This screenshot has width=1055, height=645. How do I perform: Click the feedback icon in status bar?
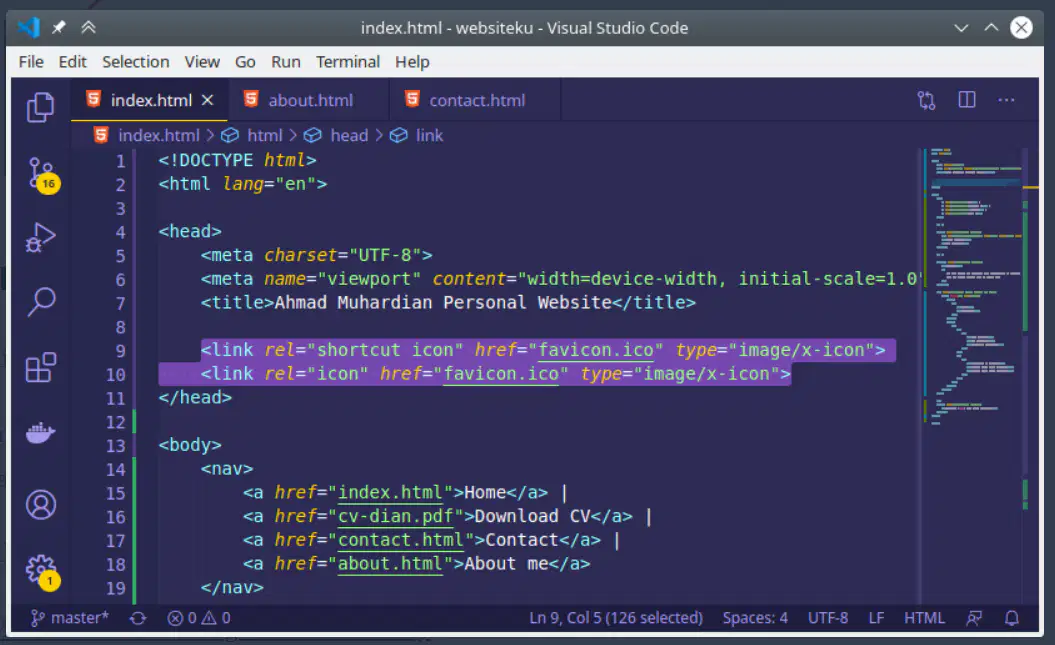pos(974,618)
